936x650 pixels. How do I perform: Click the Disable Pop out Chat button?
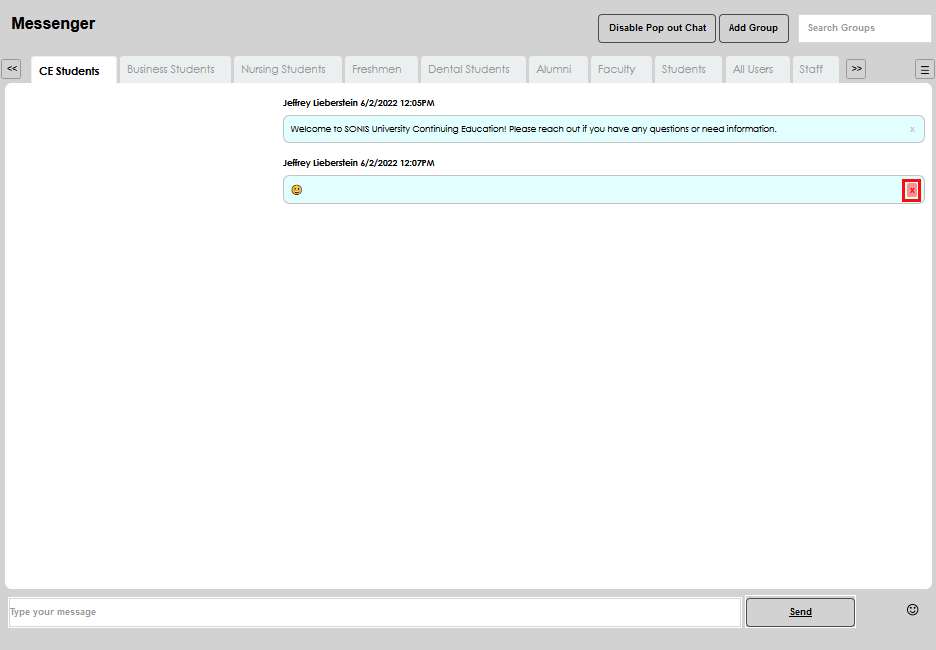(656, 28)
